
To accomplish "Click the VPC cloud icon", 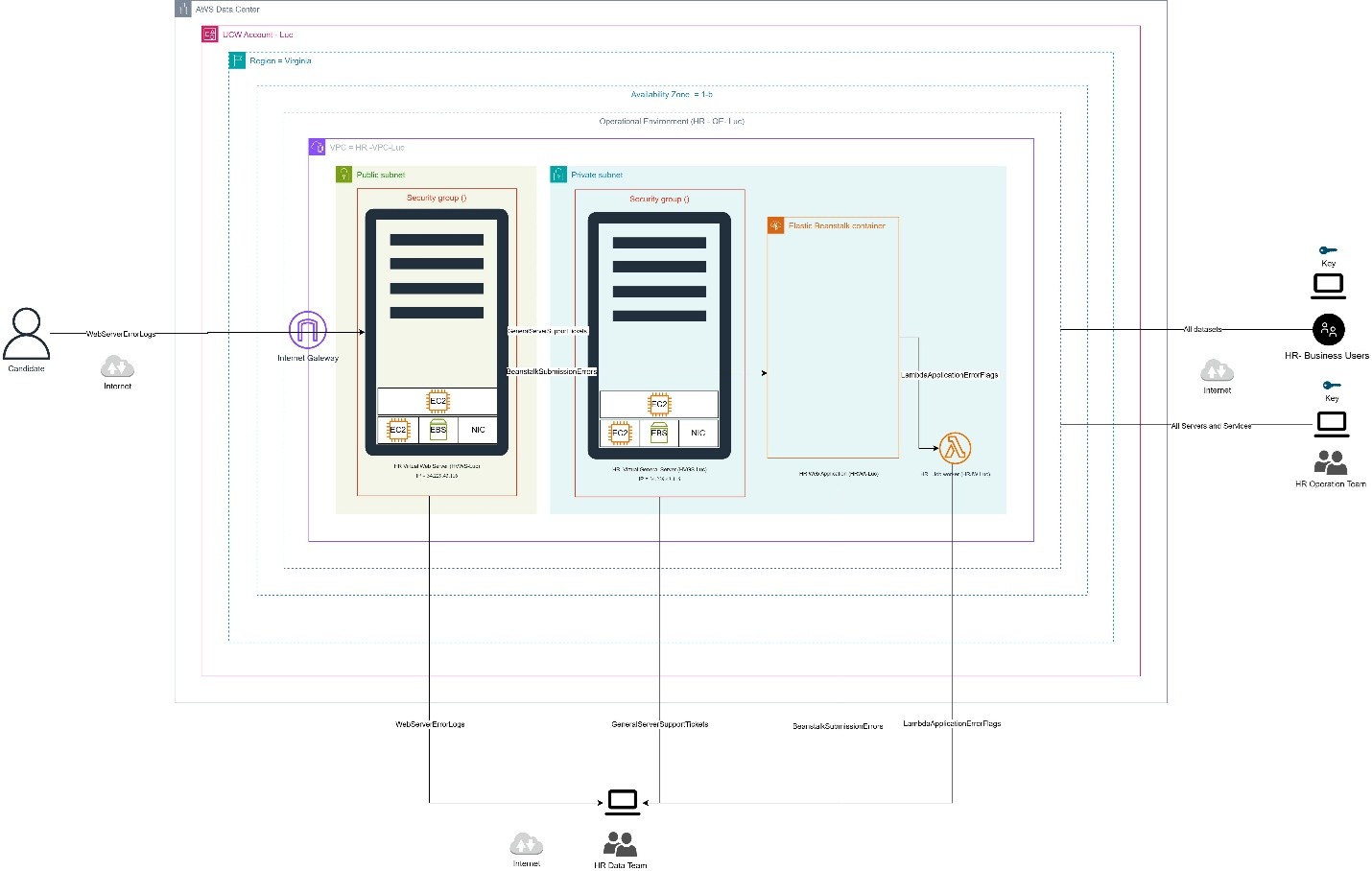I will point(317,147).
